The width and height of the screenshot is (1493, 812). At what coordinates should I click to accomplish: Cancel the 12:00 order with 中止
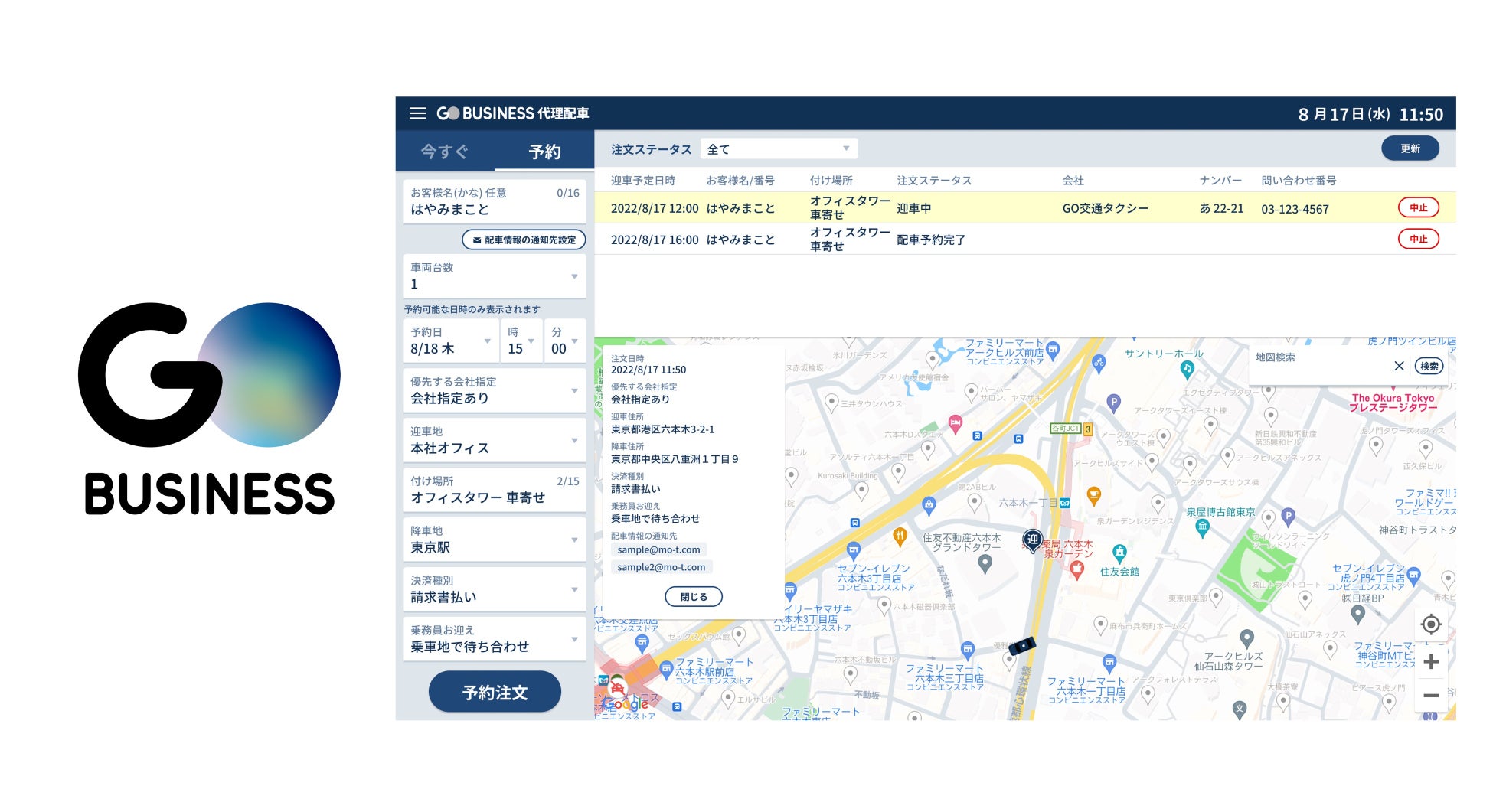tap(1419, 207)
